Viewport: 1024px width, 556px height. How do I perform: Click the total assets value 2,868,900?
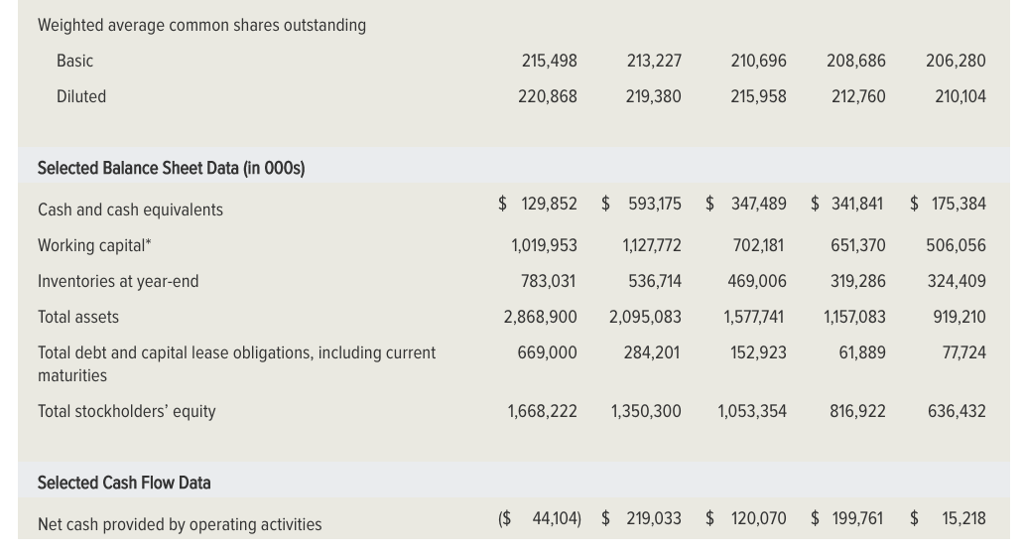pos(540,317)
